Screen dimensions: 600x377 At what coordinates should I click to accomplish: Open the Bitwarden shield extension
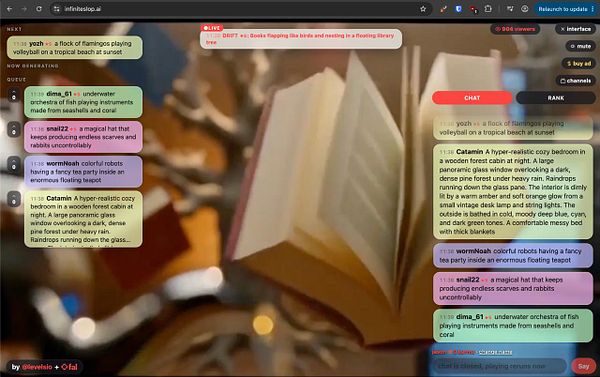(x=458, y=9)
